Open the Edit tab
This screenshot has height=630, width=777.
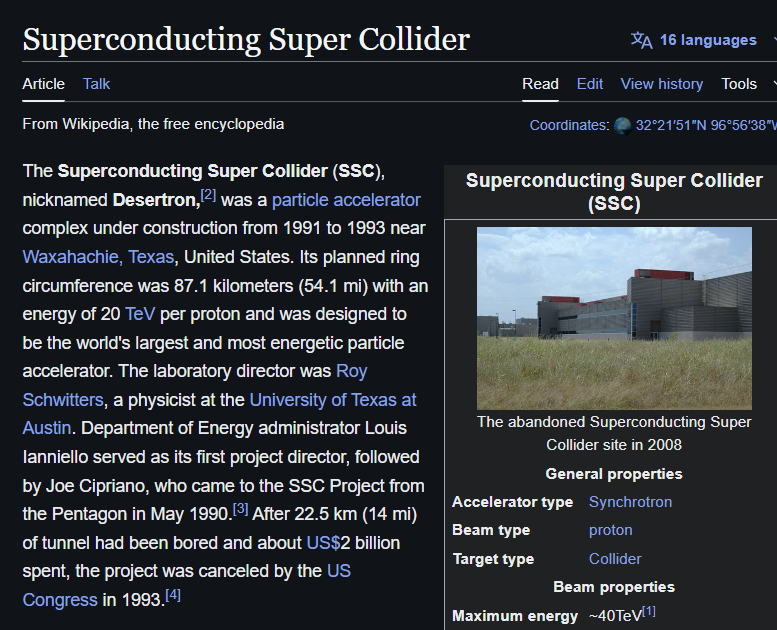(x=590, y=84)
